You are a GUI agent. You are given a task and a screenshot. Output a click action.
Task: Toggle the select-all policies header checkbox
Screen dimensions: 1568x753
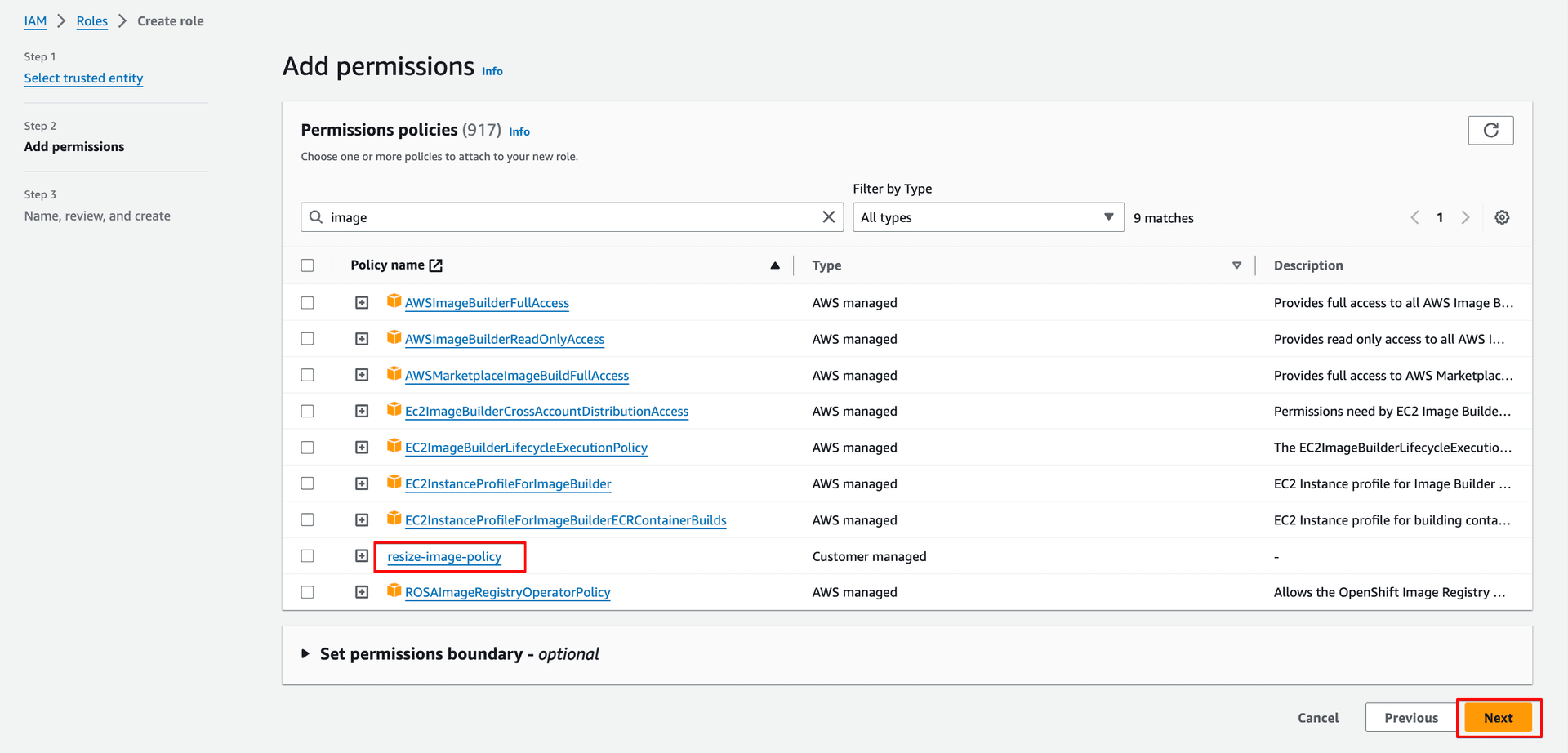(307, 265)
